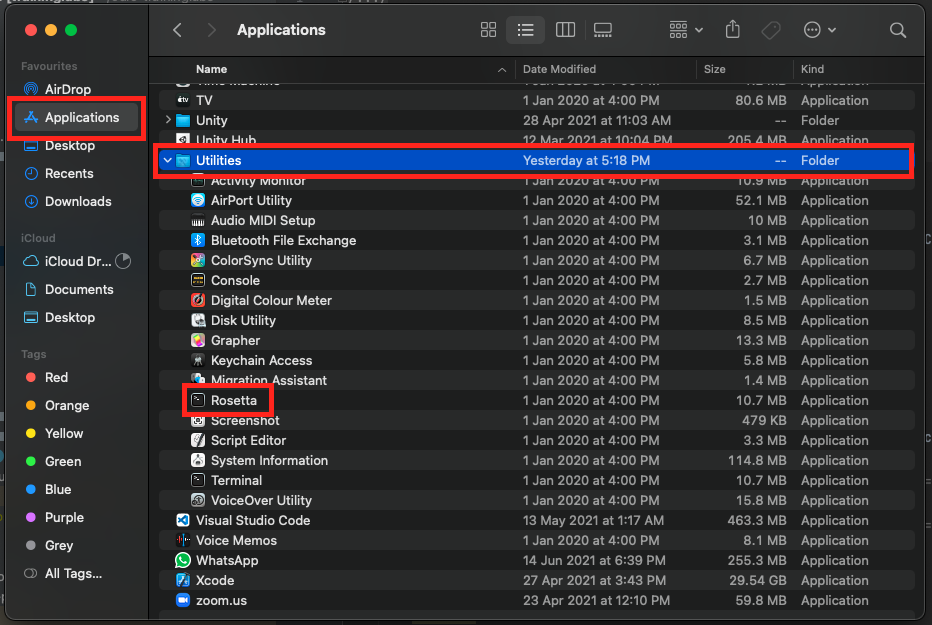Go forward with the forward arrow

(x=211, y=30)
